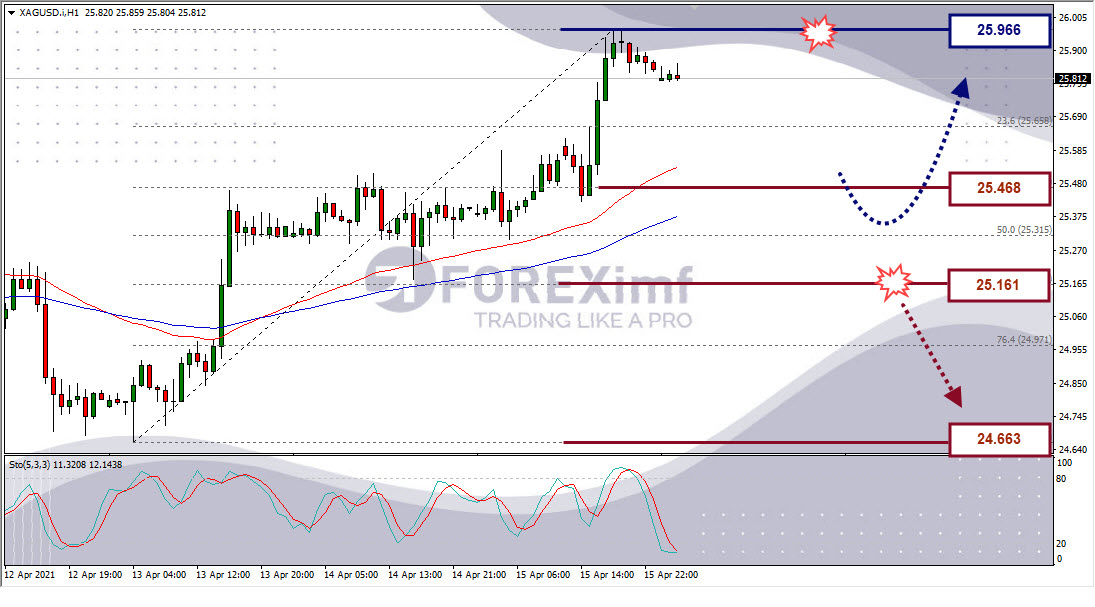Click the 25.480 price axis label
Viewport: 1095px width, 607px height.
tap(1073, 183)
